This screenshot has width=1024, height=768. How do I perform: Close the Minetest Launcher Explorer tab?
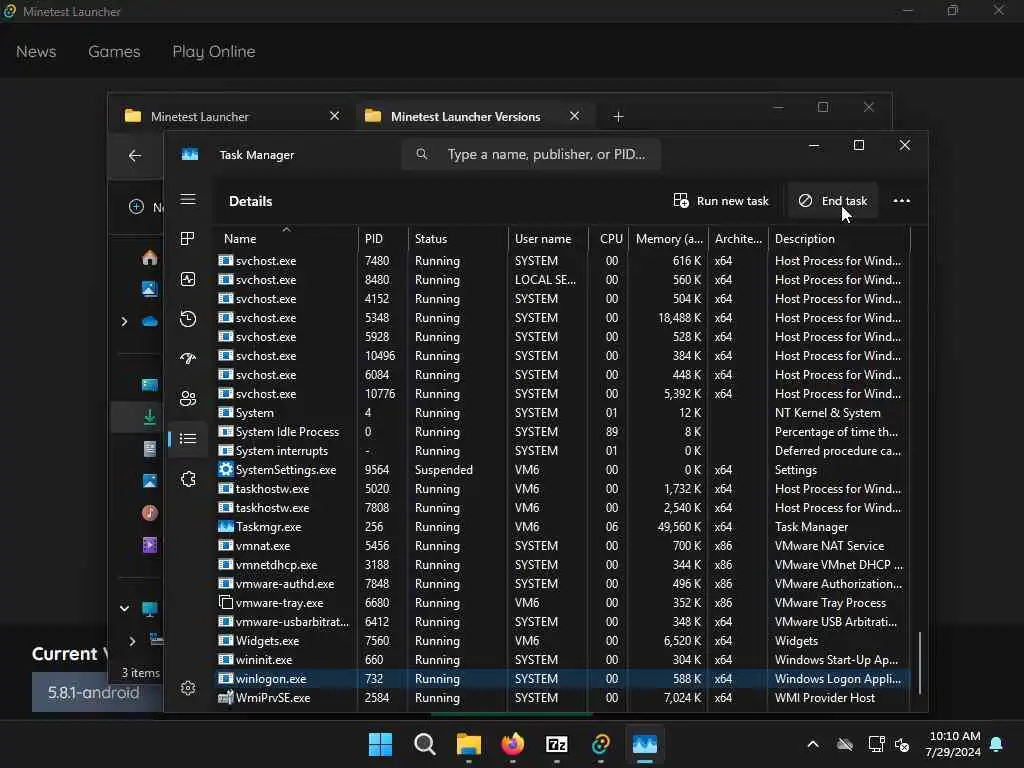coord(334,116)
